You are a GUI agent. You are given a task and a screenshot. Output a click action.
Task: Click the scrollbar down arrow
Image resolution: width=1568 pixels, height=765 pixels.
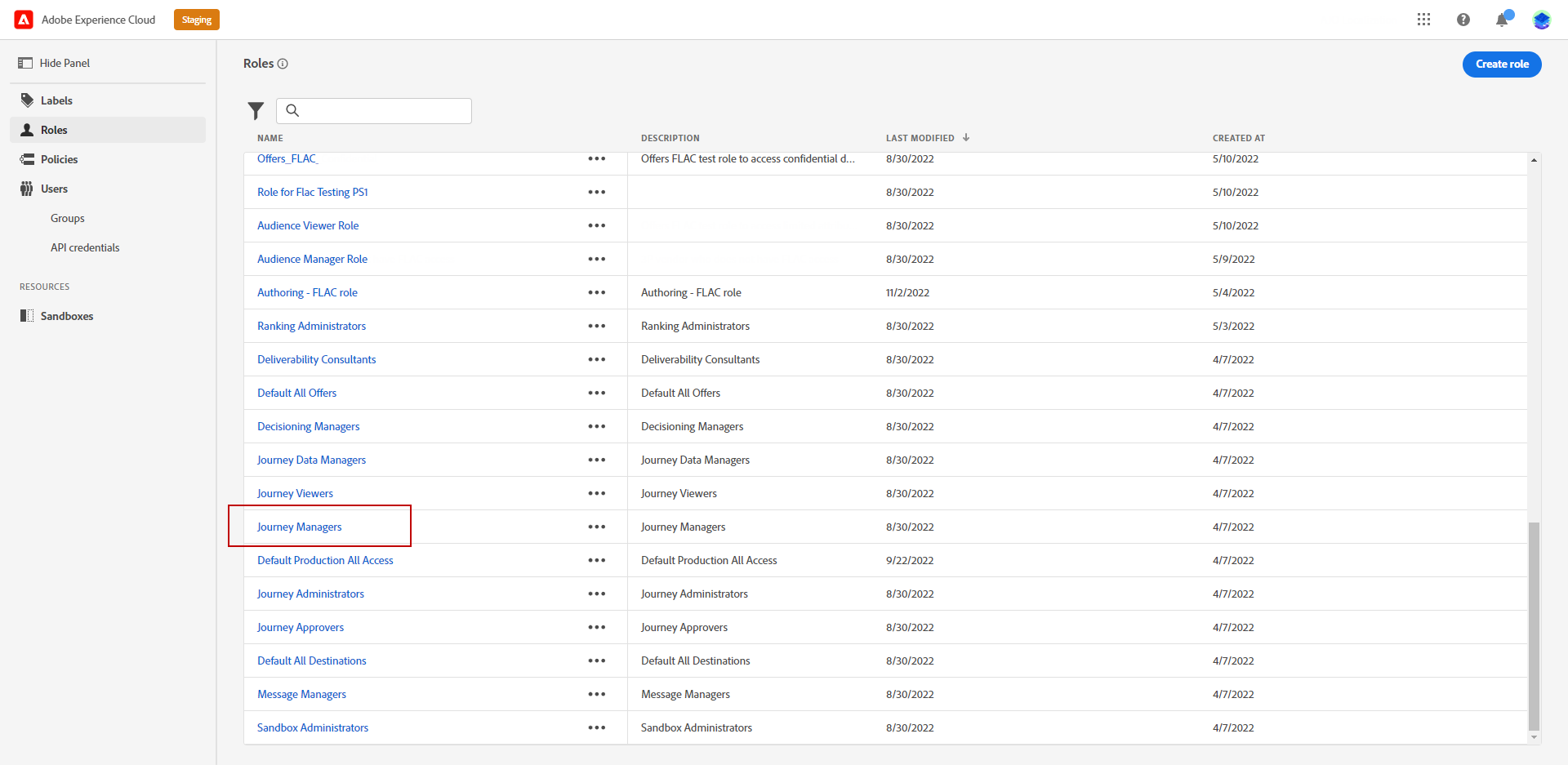pyautogui.click(x=1534, y=737)
